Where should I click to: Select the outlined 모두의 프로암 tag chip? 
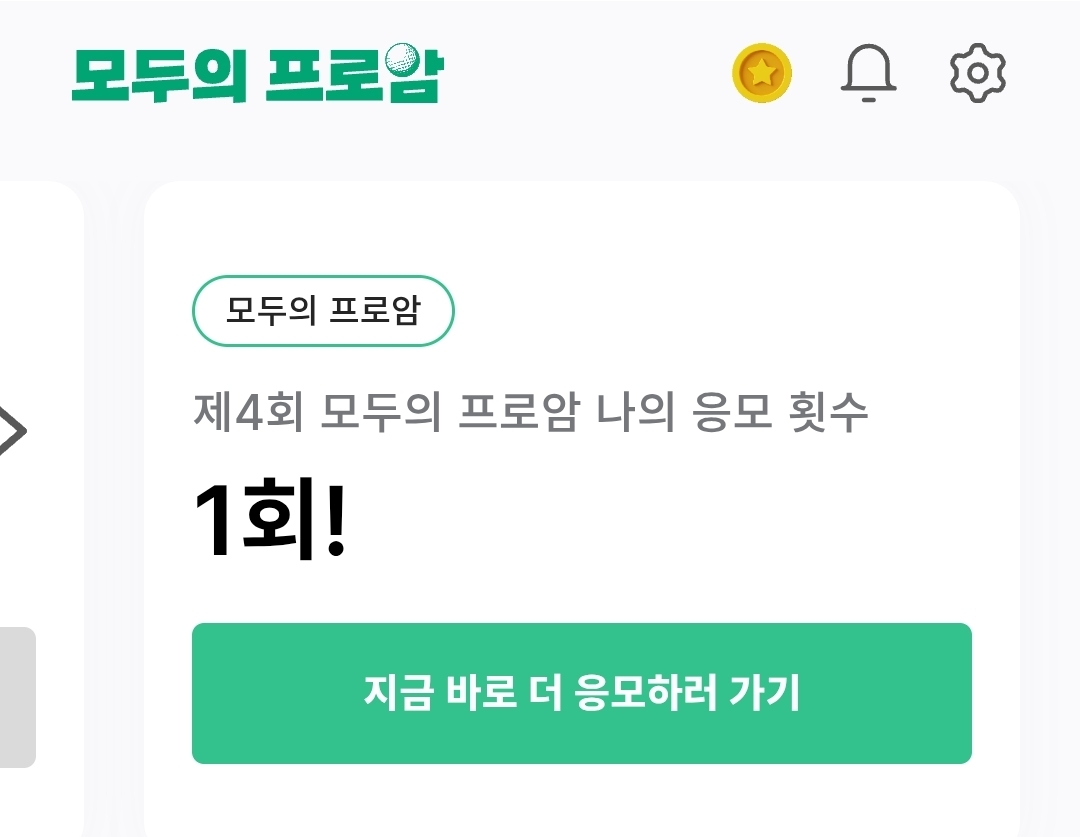323,311
